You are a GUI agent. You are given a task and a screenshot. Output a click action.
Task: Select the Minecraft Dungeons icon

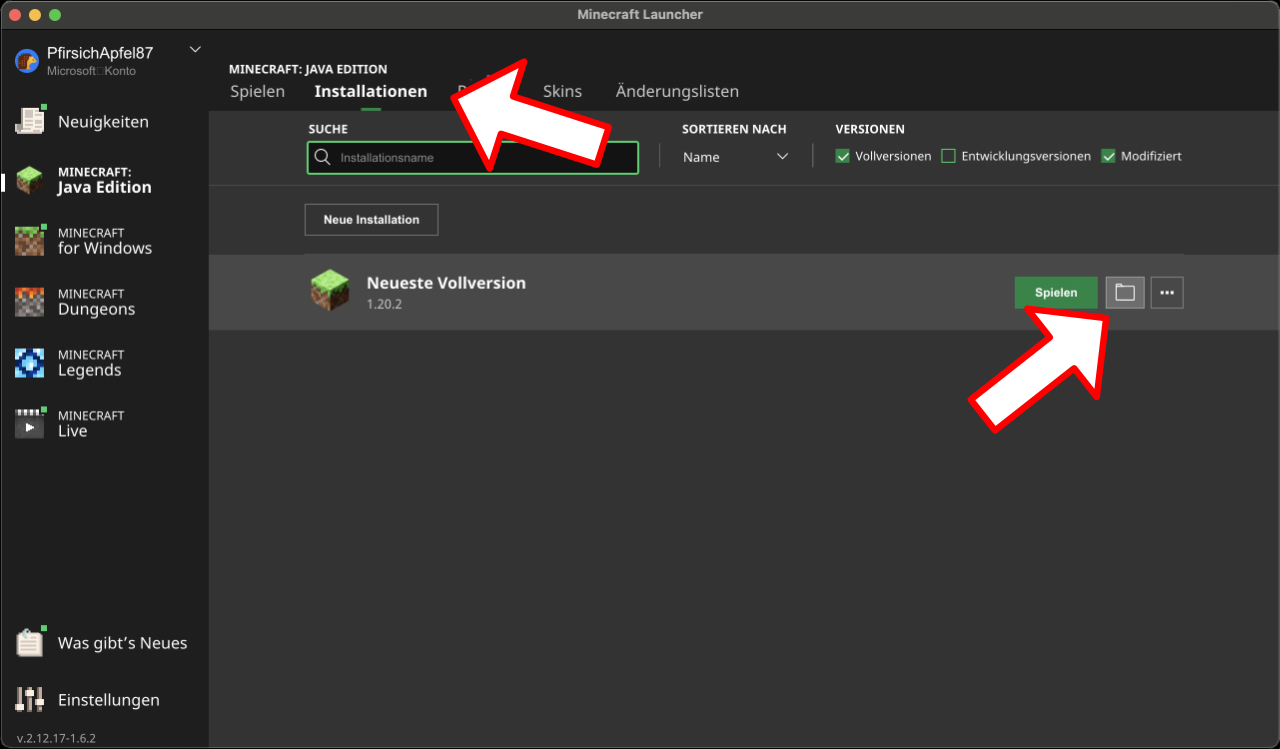tap(30, 302)
